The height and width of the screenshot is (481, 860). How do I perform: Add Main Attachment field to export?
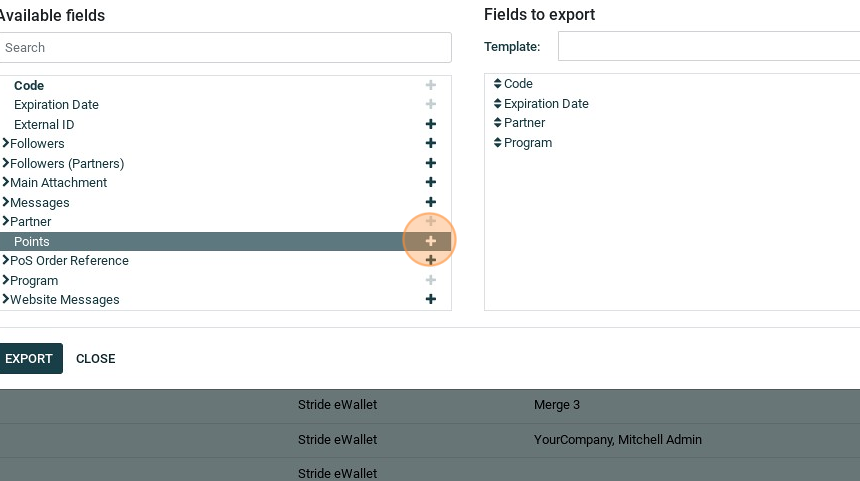[431, 183]
